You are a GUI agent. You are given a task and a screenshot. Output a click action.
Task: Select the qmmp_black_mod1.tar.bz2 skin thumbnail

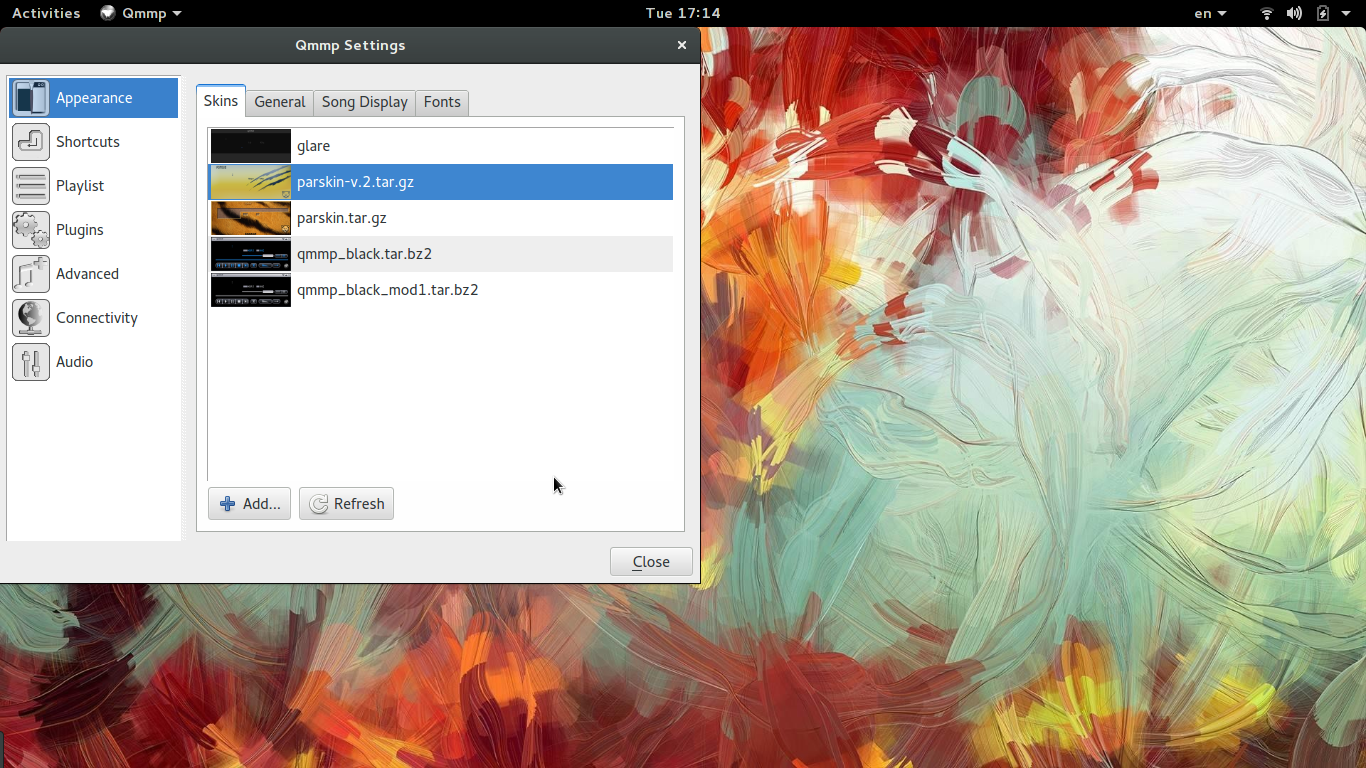coord(251,290)
